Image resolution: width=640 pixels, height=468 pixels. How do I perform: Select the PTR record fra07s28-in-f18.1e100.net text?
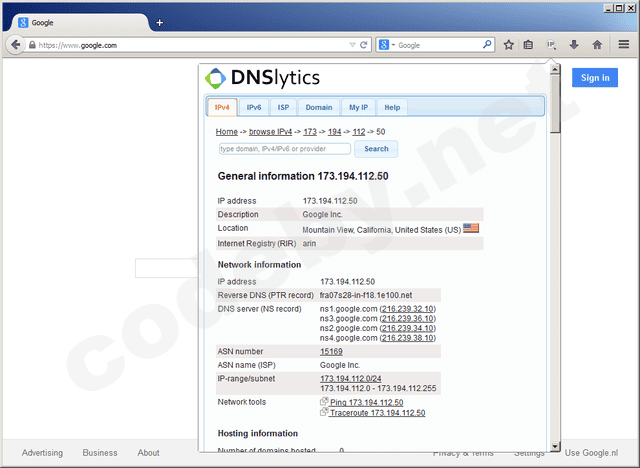(x=366, y=295)
